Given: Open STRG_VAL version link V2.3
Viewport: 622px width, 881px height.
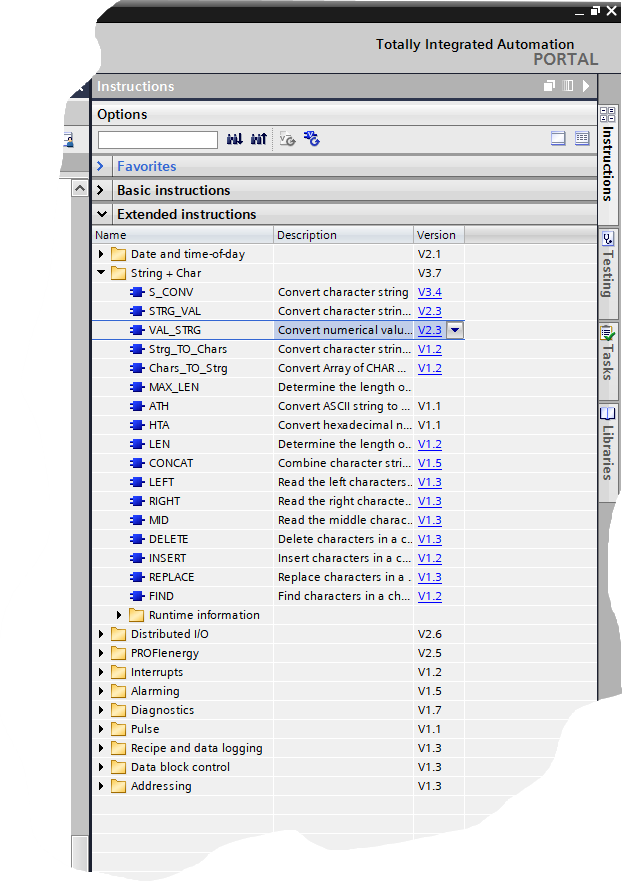Looking at the screenshot, I should tap(430, 311).
